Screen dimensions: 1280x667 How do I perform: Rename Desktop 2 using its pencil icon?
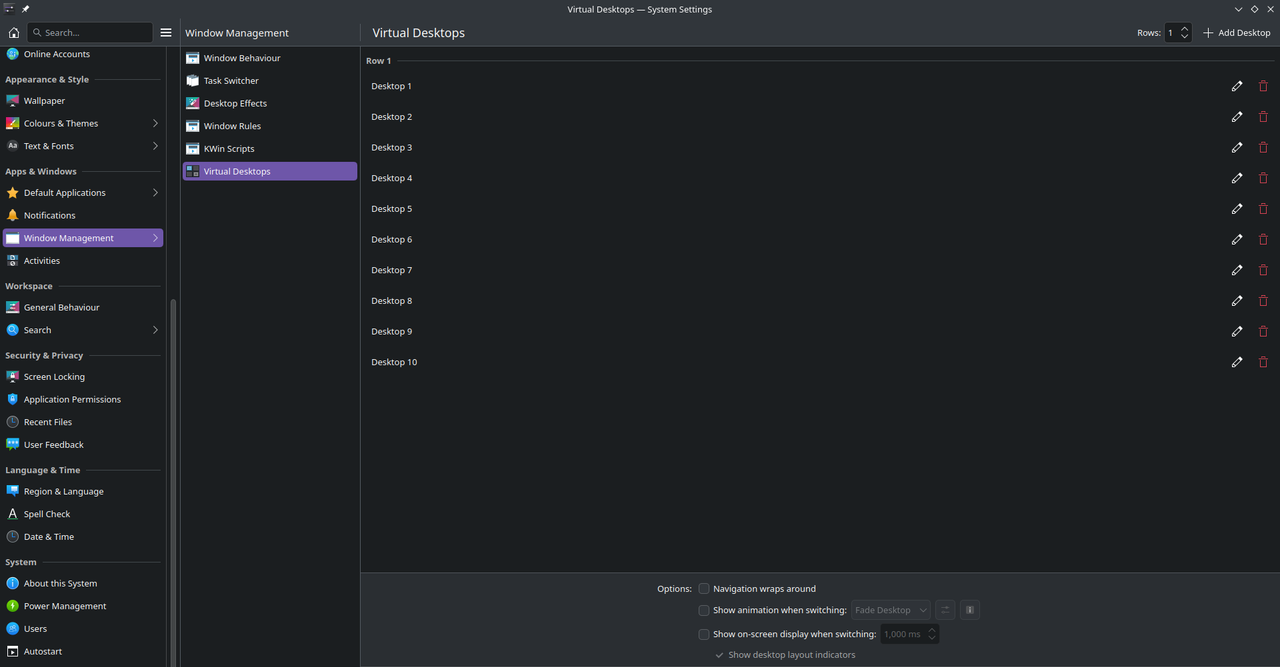(1237, 117)
